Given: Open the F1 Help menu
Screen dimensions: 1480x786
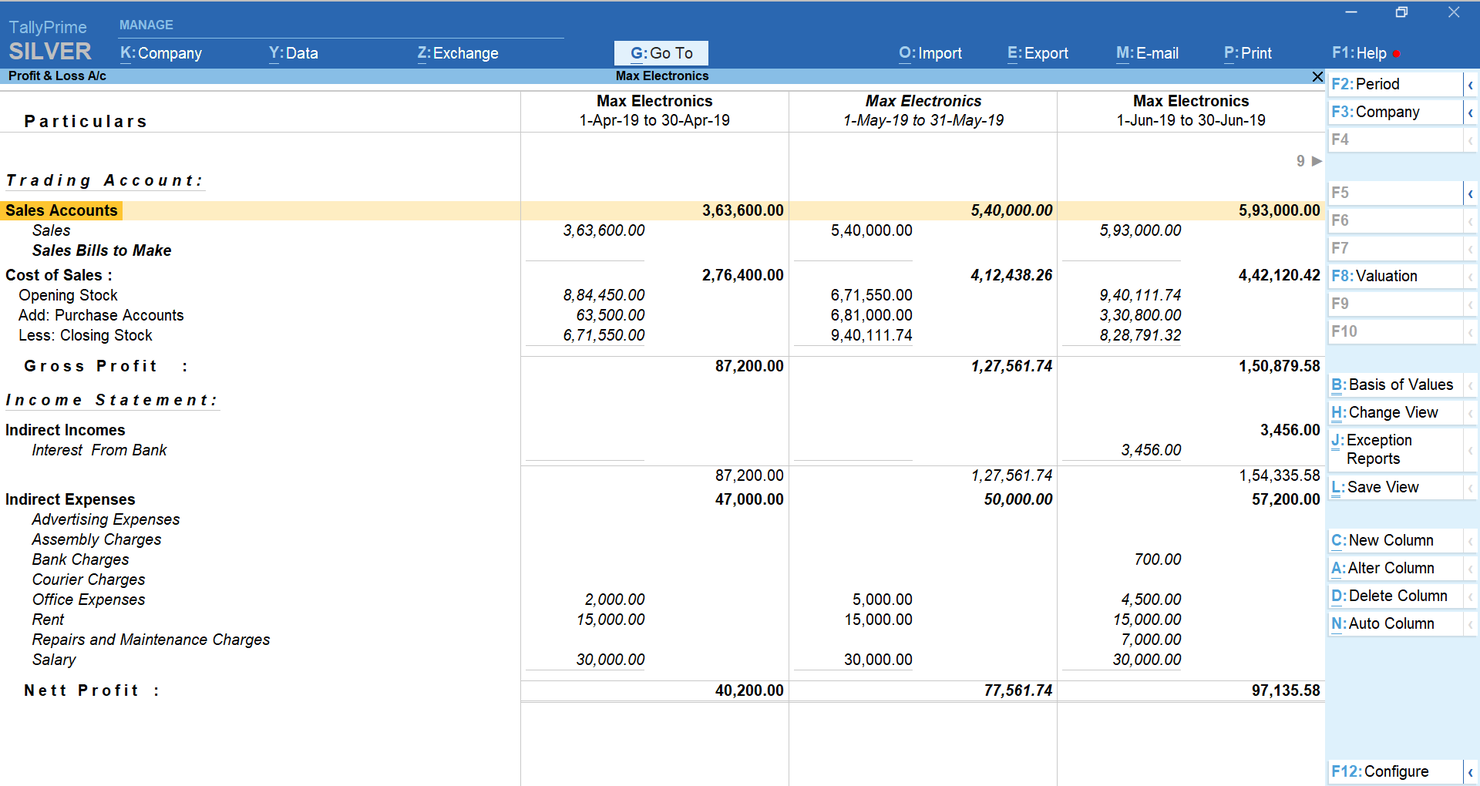Looking at the screenshot, I should pos(1360,53).
